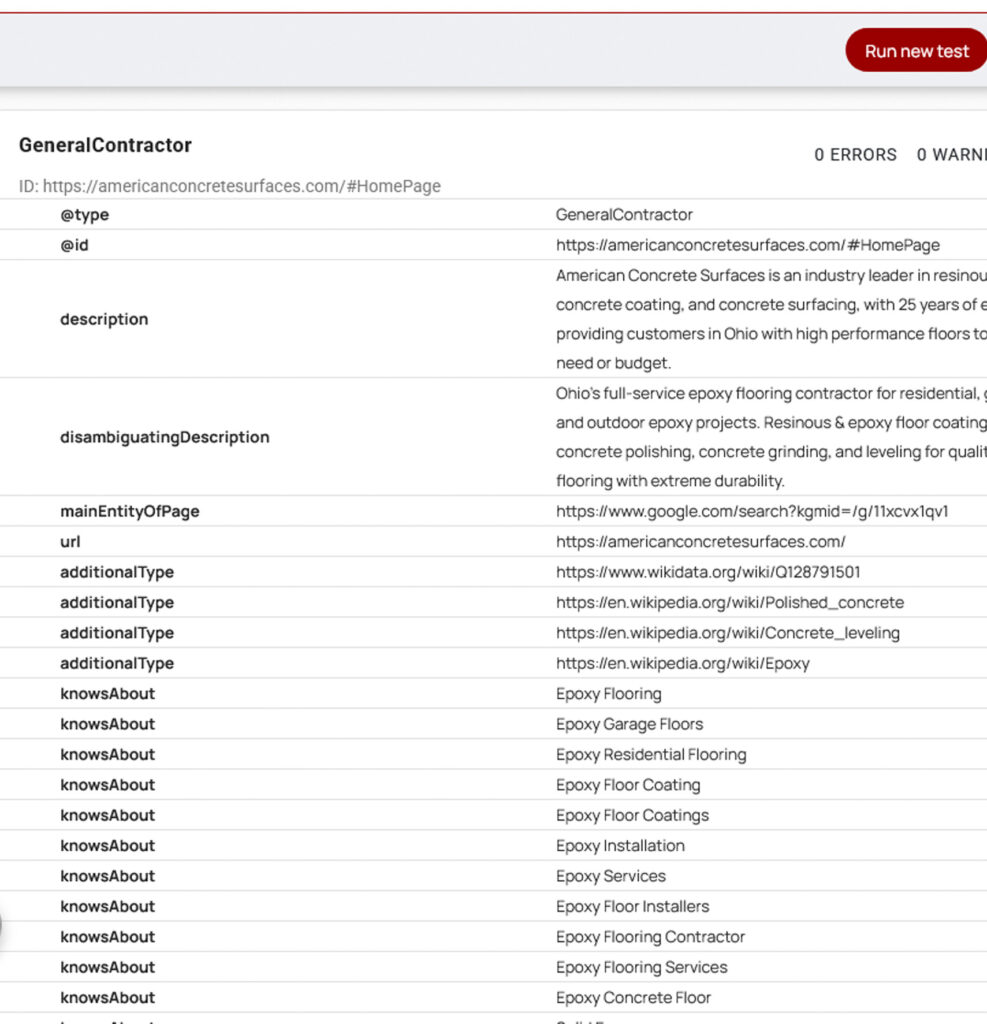Click the Epoxy Floor Coating value
Screen dimensions: 987x1024
point(628,784)
